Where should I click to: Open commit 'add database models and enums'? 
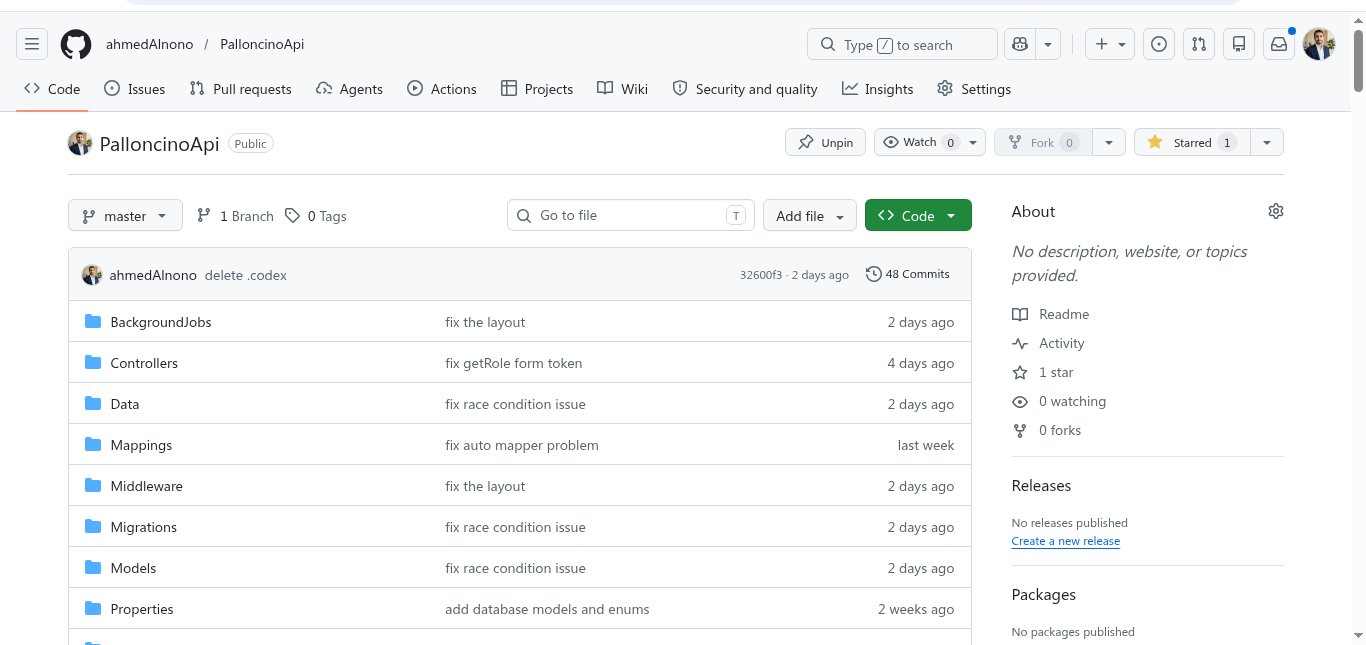547,609
